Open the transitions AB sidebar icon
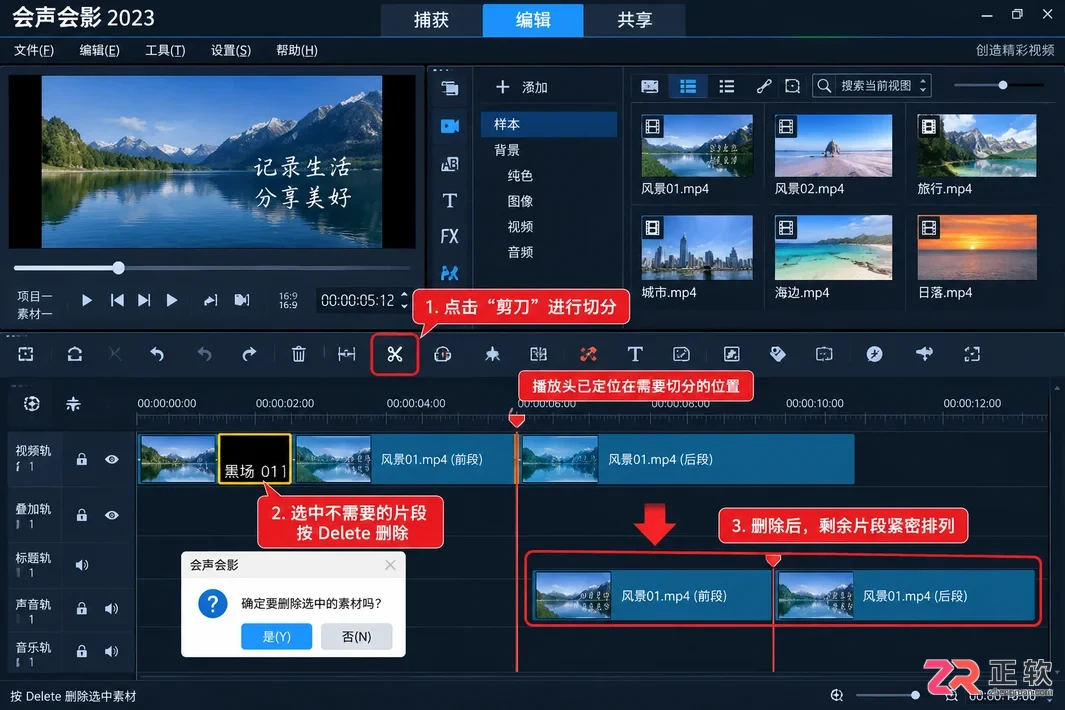1065x710 pixels. coord(450,164)
